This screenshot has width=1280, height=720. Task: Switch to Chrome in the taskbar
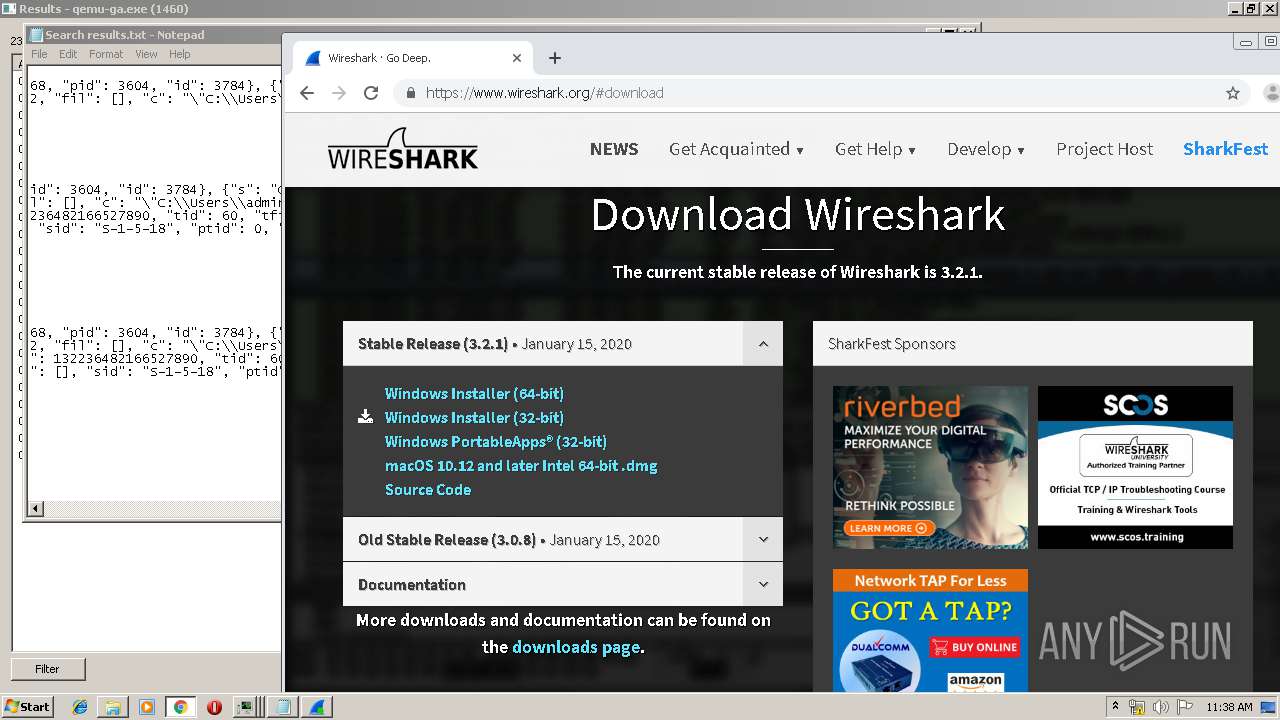[x=180, y=707]
